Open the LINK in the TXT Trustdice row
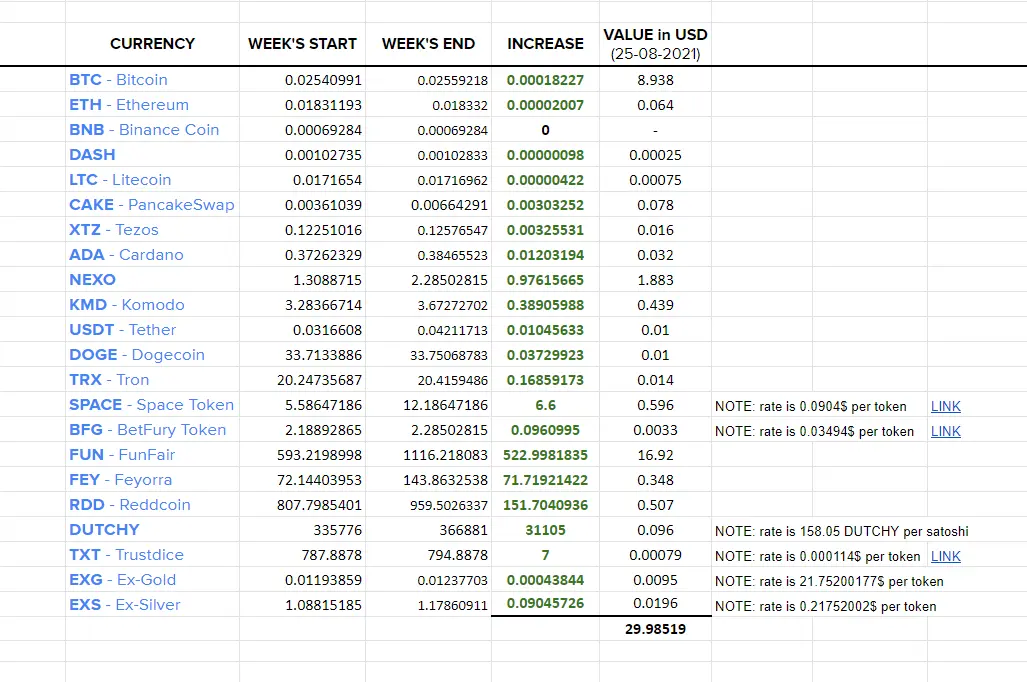 pos(945,556)
